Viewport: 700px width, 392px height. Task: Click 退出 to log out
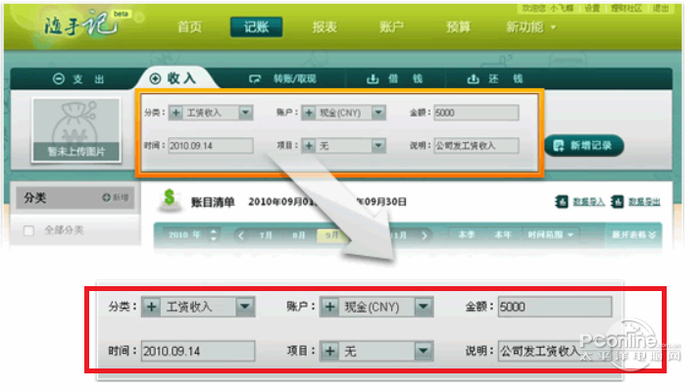(x=660, y=8)
